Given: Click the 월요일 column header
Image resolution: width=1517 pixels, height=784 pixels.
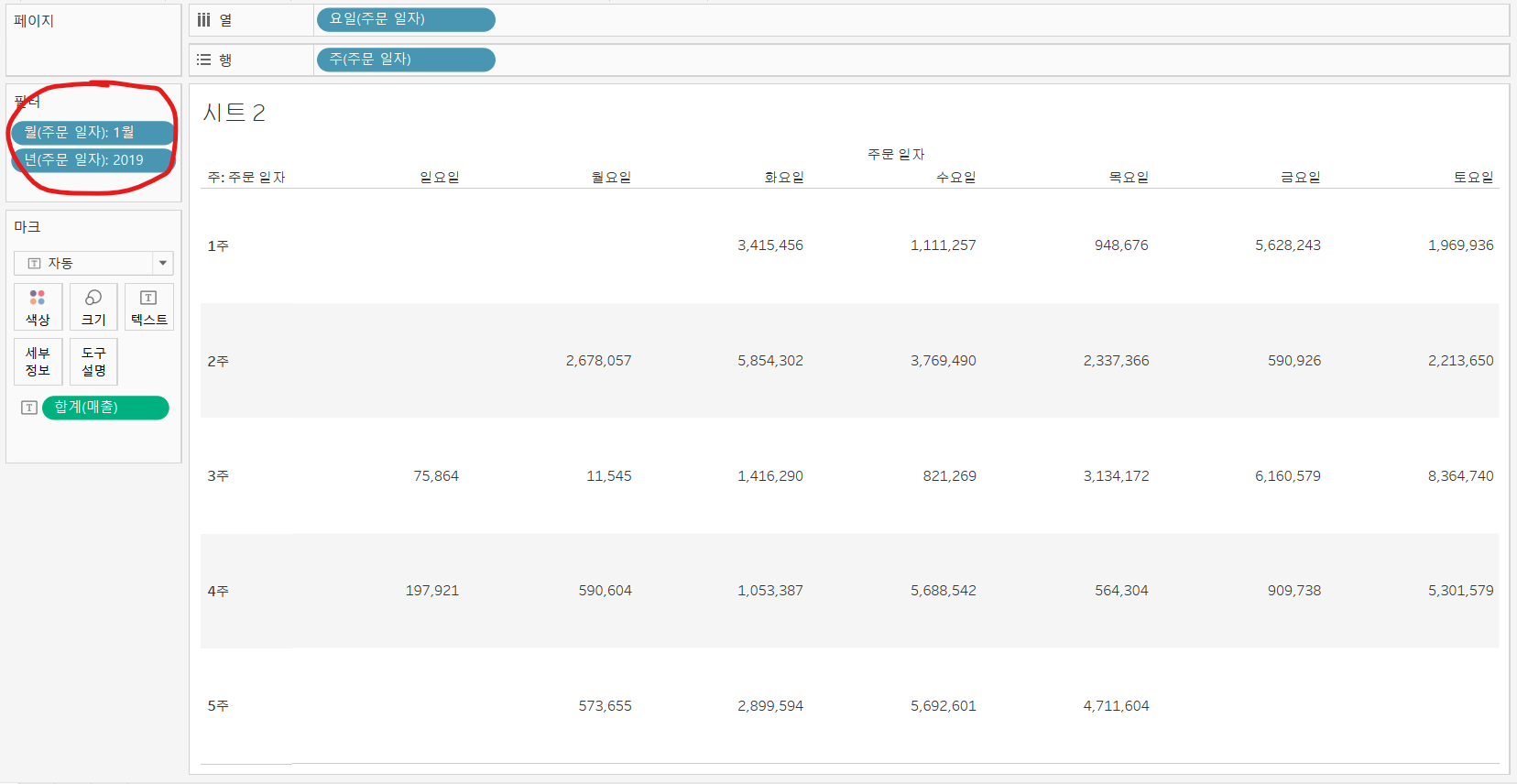Looking at the screenshot, I should [x=612, y=177].
